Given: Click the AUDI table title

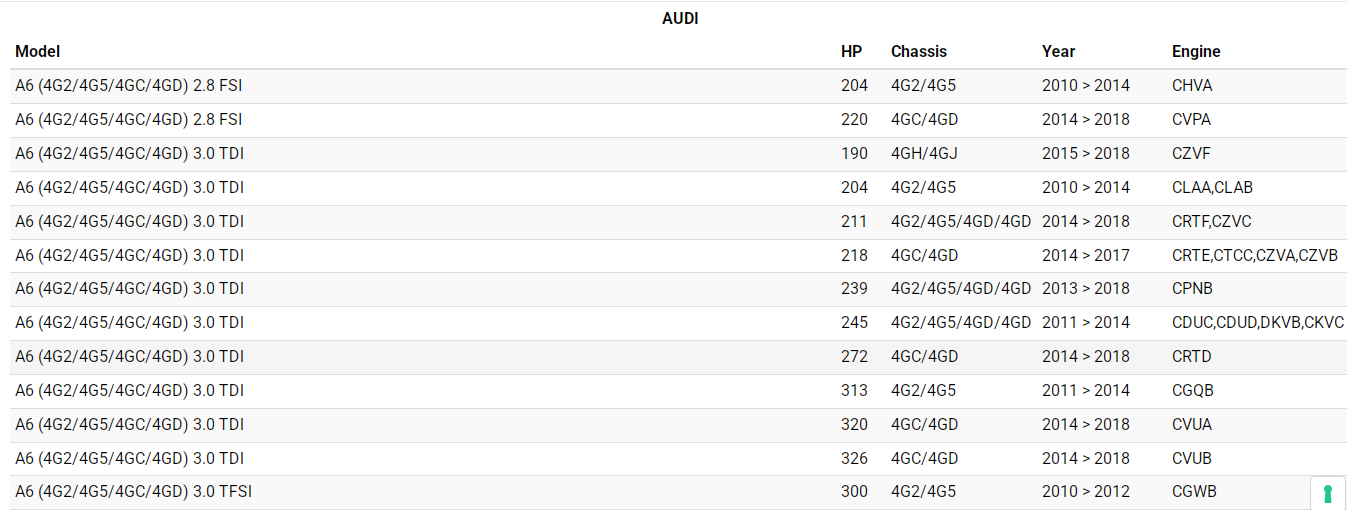Looking at the screenshot, I should pos(680,19).
